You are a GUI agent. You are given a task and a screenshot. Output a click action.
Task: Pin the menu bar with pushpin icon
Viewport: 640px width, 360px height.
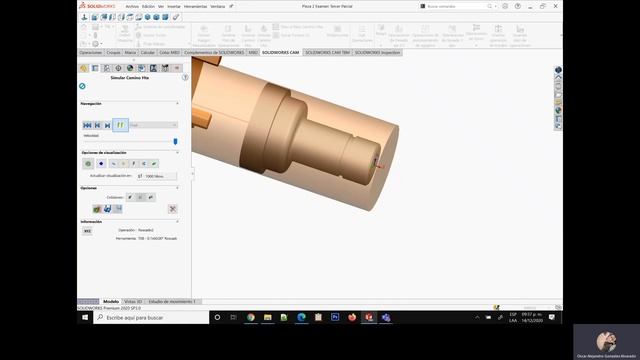coord(231,6)
